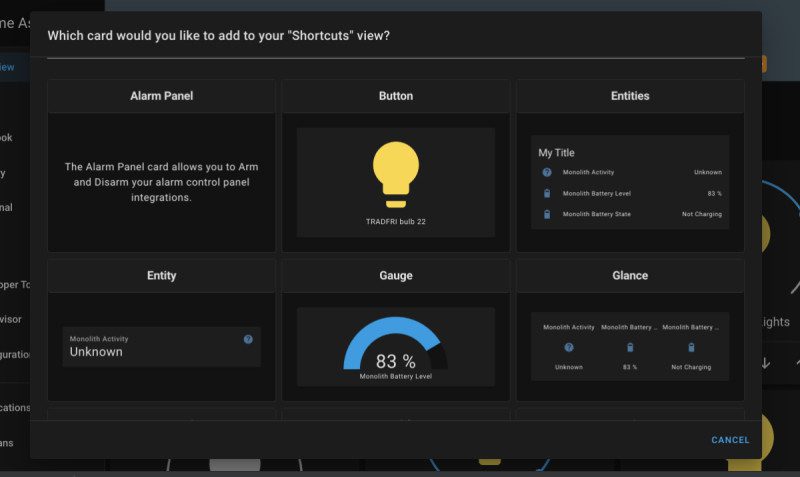This screenshot has width=800, height=477.
Task: Pick the Entities card header
Action: point(630,96)
